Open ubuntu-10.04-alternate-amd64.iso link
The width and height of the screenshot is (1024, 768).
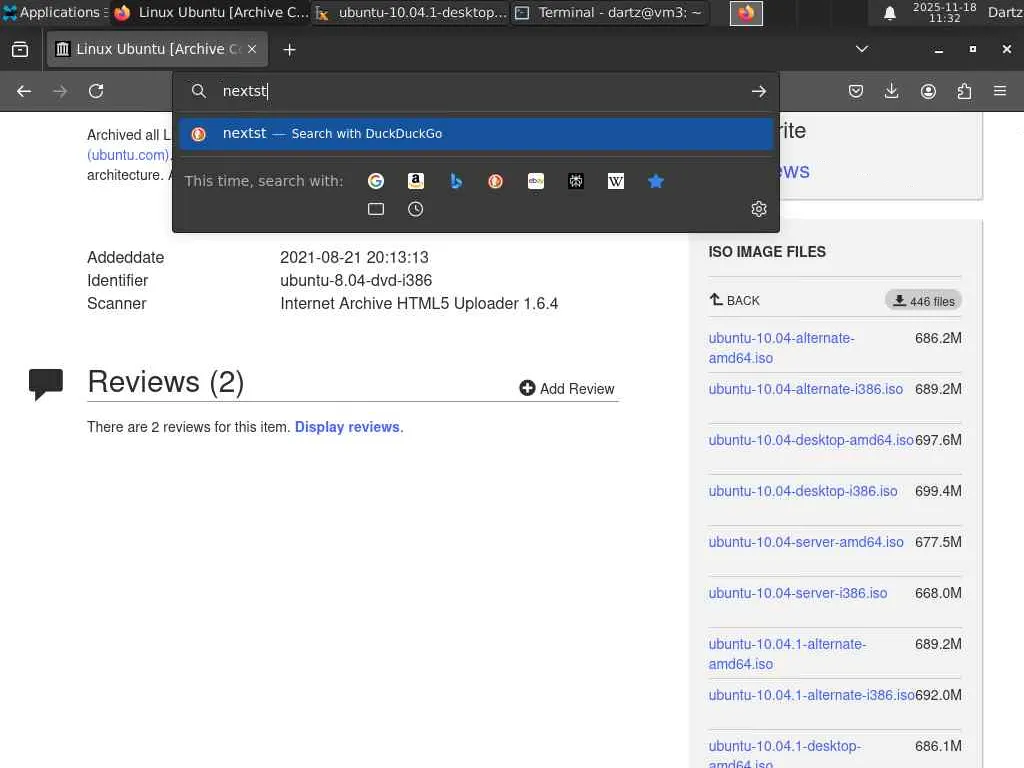pos(781,348)
